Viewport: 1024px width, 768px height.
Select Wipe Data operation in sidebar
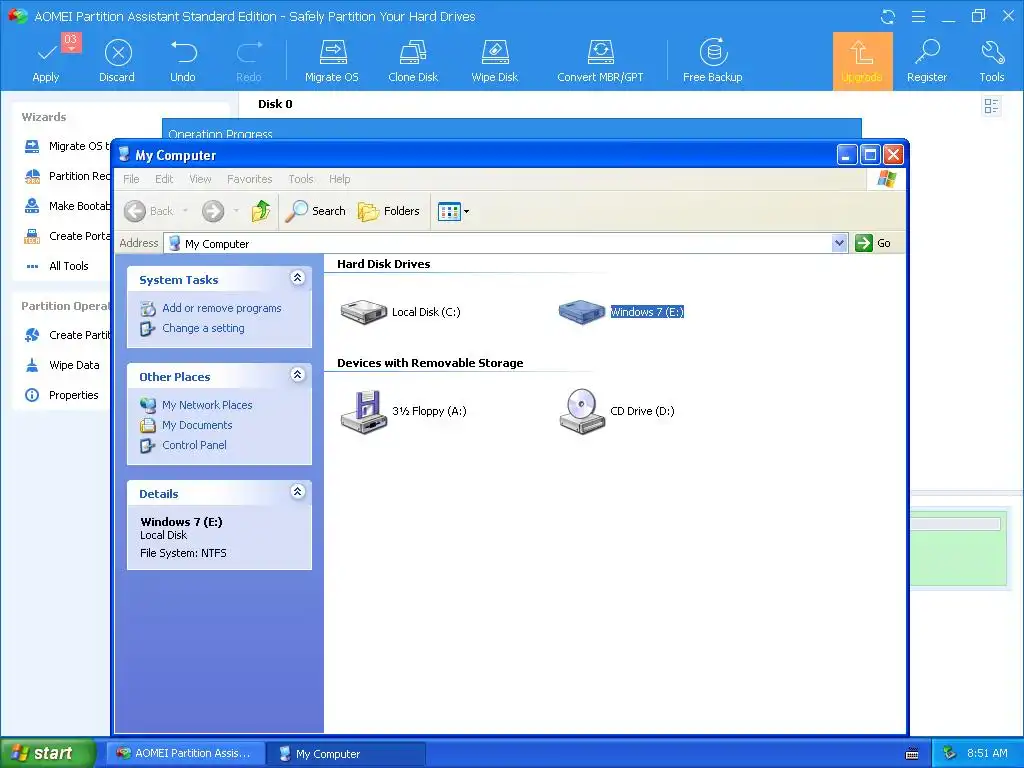click(x=62, y=365)
